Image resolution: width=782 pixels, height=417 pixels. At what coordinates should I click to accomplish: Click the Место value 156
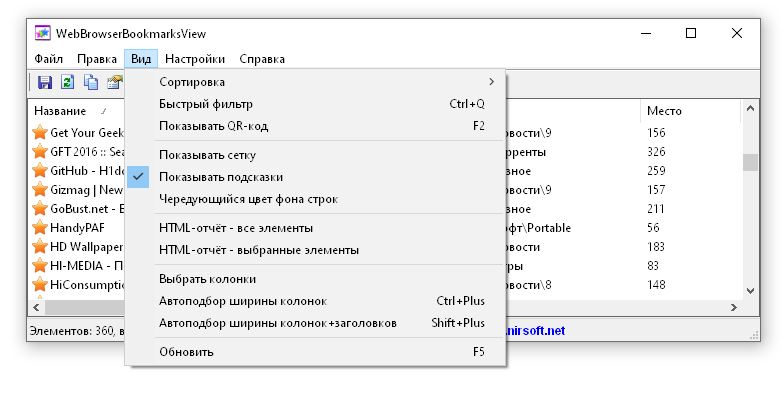tap(656, 133)
